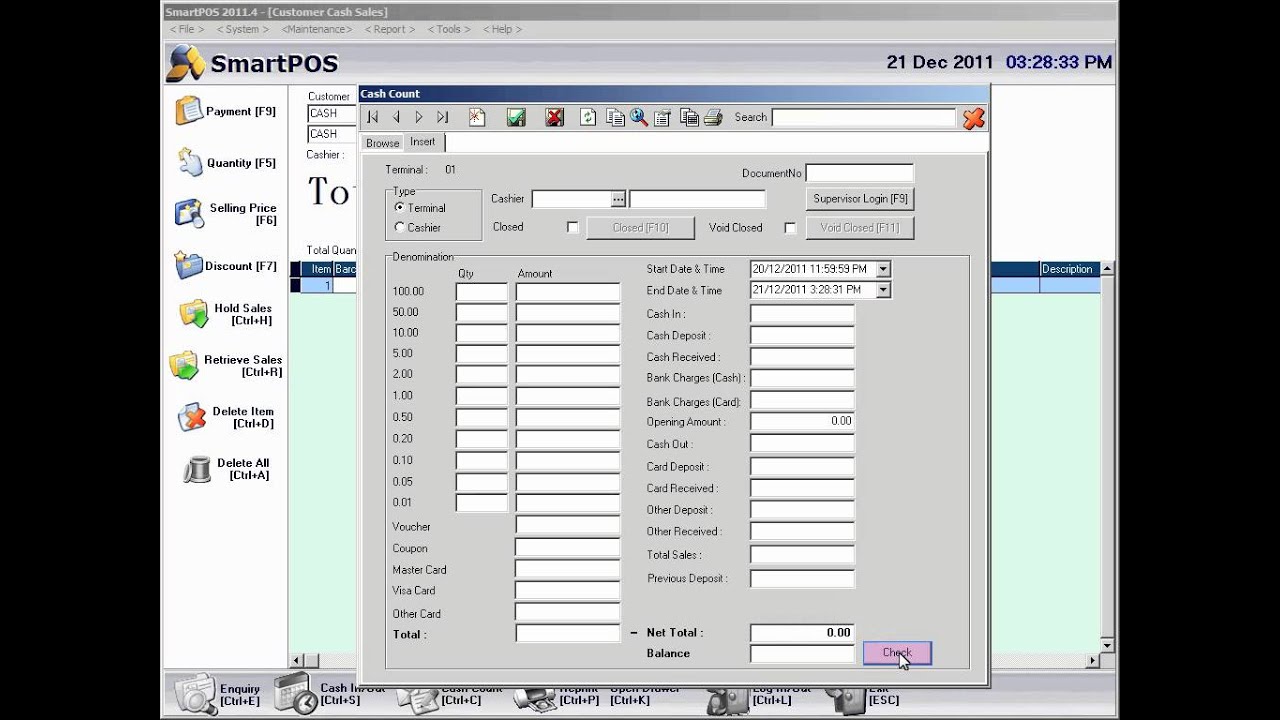Tick the Void Closed checkbox
The width and height of the screenshot is (1280, 720).
[x=790, y=228]
